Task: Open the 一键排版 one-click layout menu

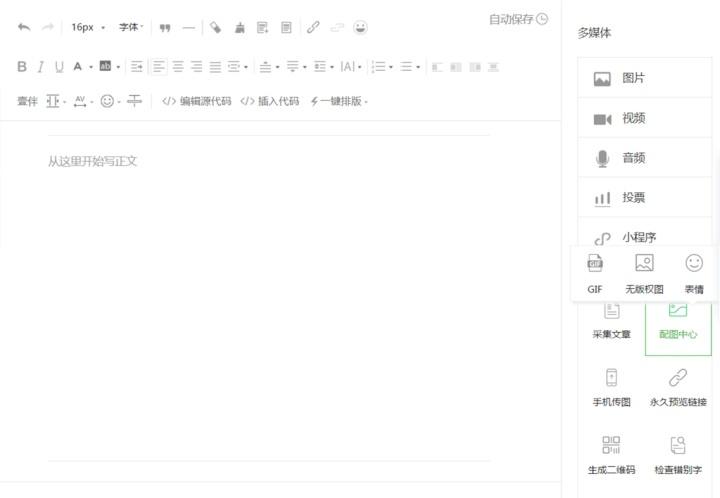Action: [339, 101]
